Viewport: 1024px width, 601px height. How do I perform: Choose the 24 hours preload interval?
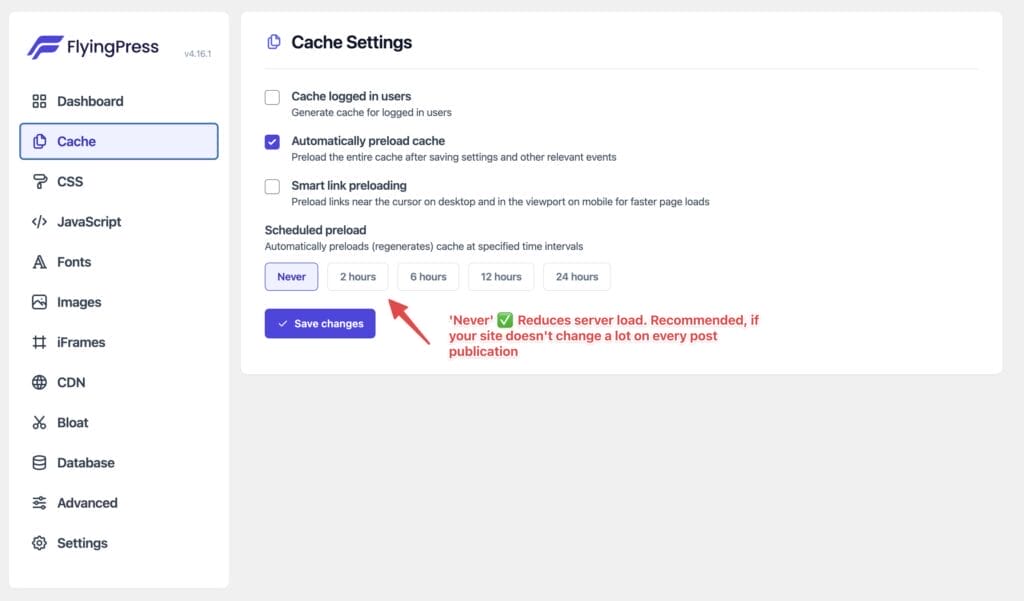[577, 277]
